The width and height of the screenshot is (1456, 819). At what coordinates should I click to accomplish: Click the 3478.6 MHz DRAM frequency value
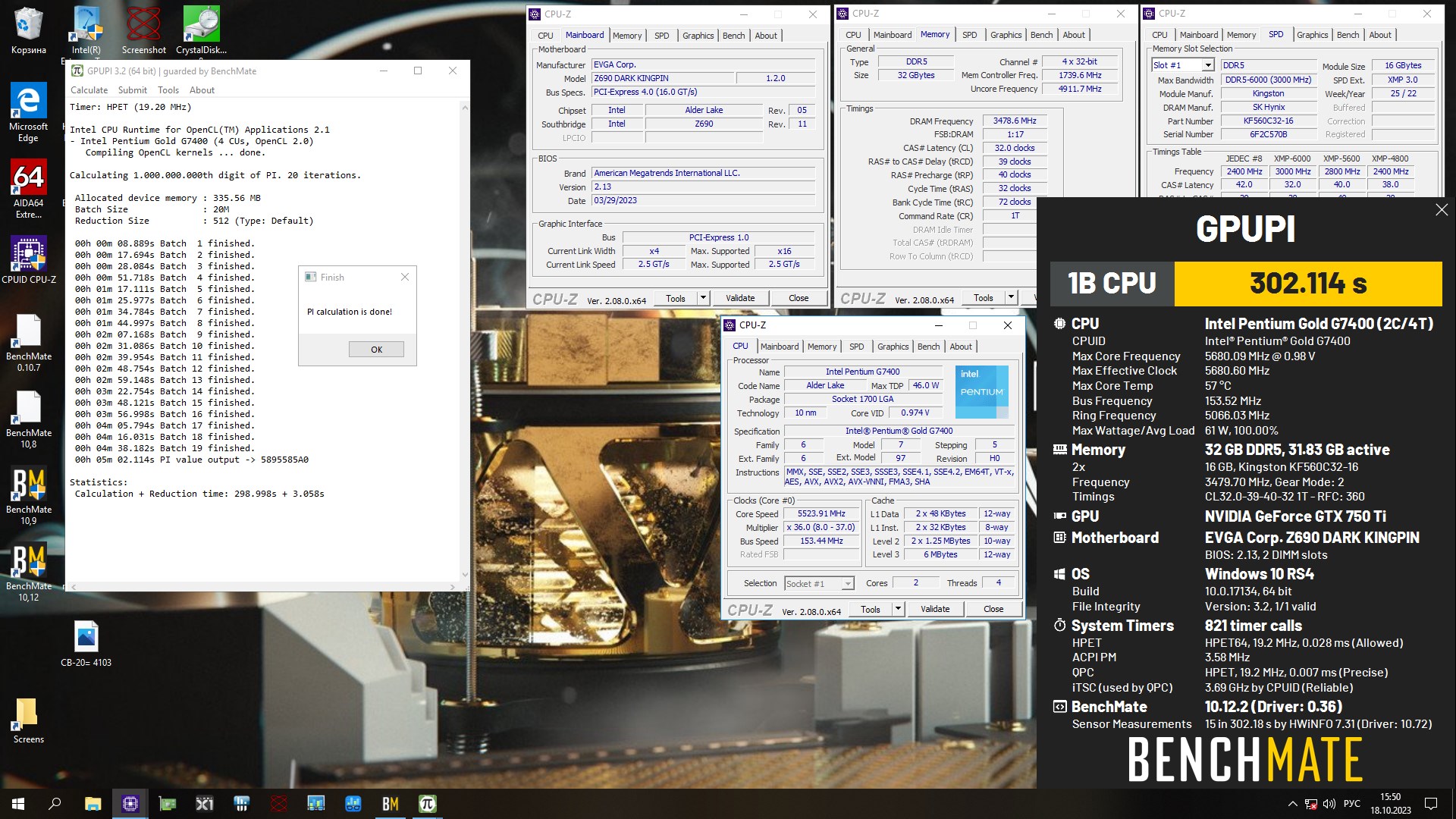point(1015,121)
